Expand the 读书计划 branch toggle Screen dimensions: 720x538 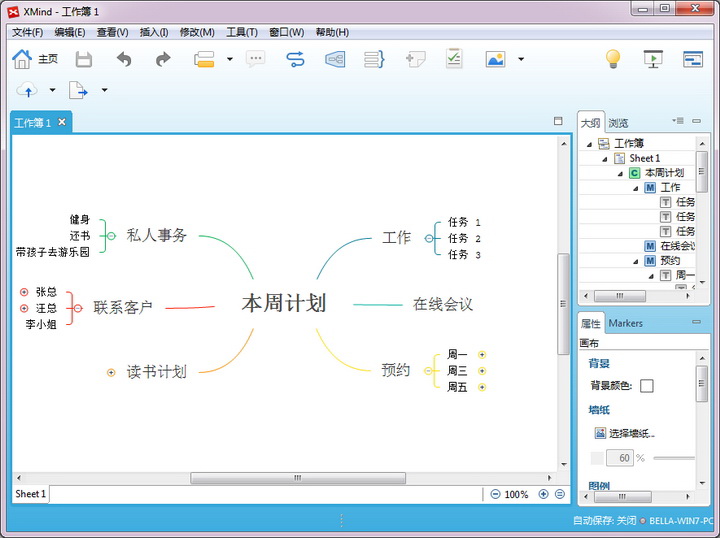coord(111,372)
